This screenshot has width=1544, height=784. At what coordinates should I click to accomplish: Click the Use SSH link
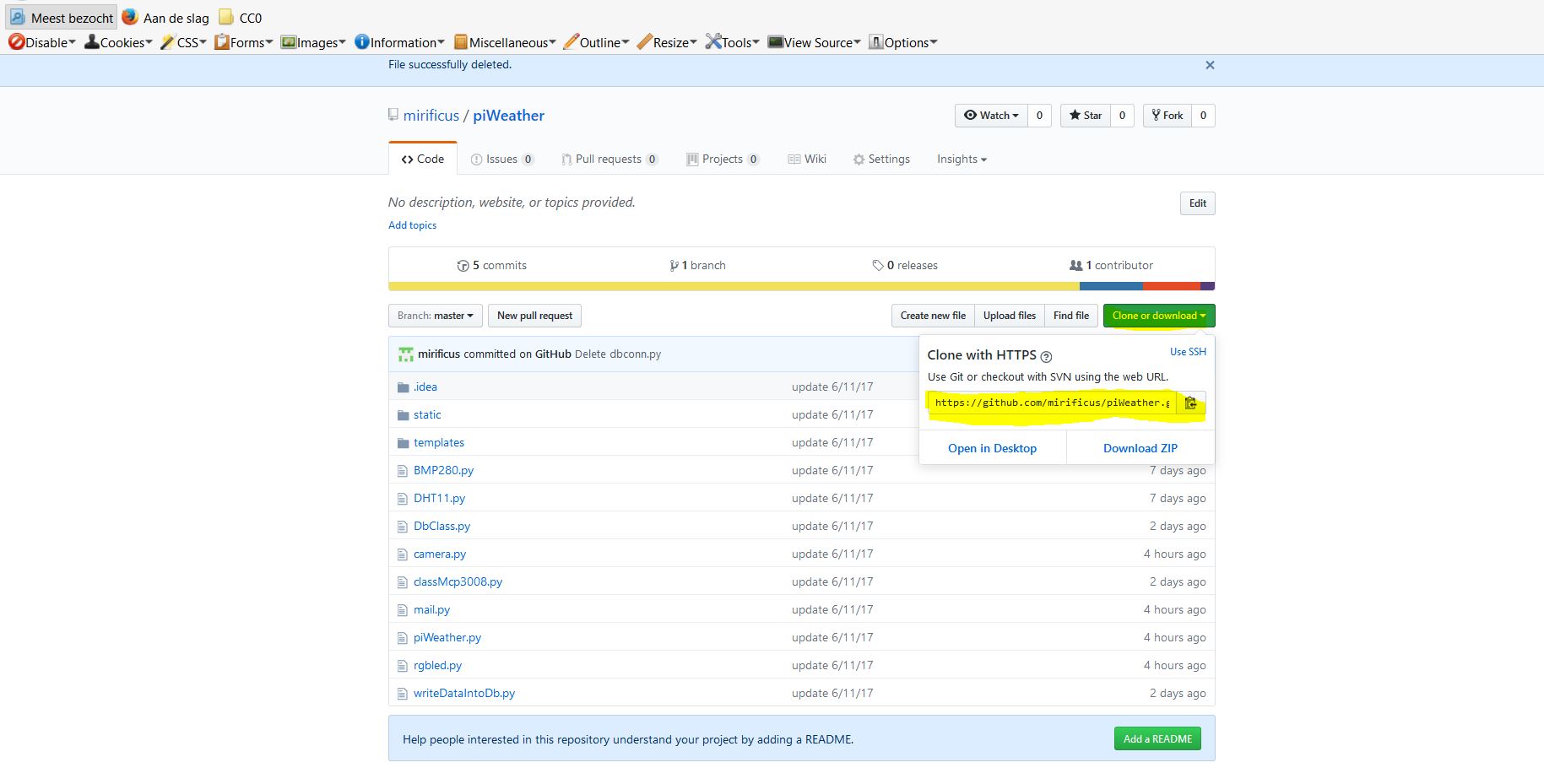point(1188,352)
